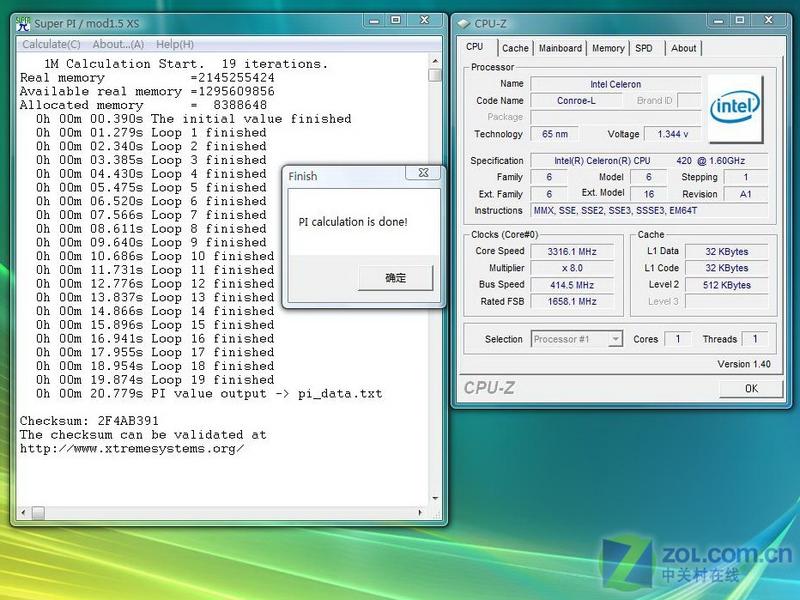This screenshot has height=600, width=800.
Task: Click the L1 Code value 32 KBytes
Action: click(727, 268)
